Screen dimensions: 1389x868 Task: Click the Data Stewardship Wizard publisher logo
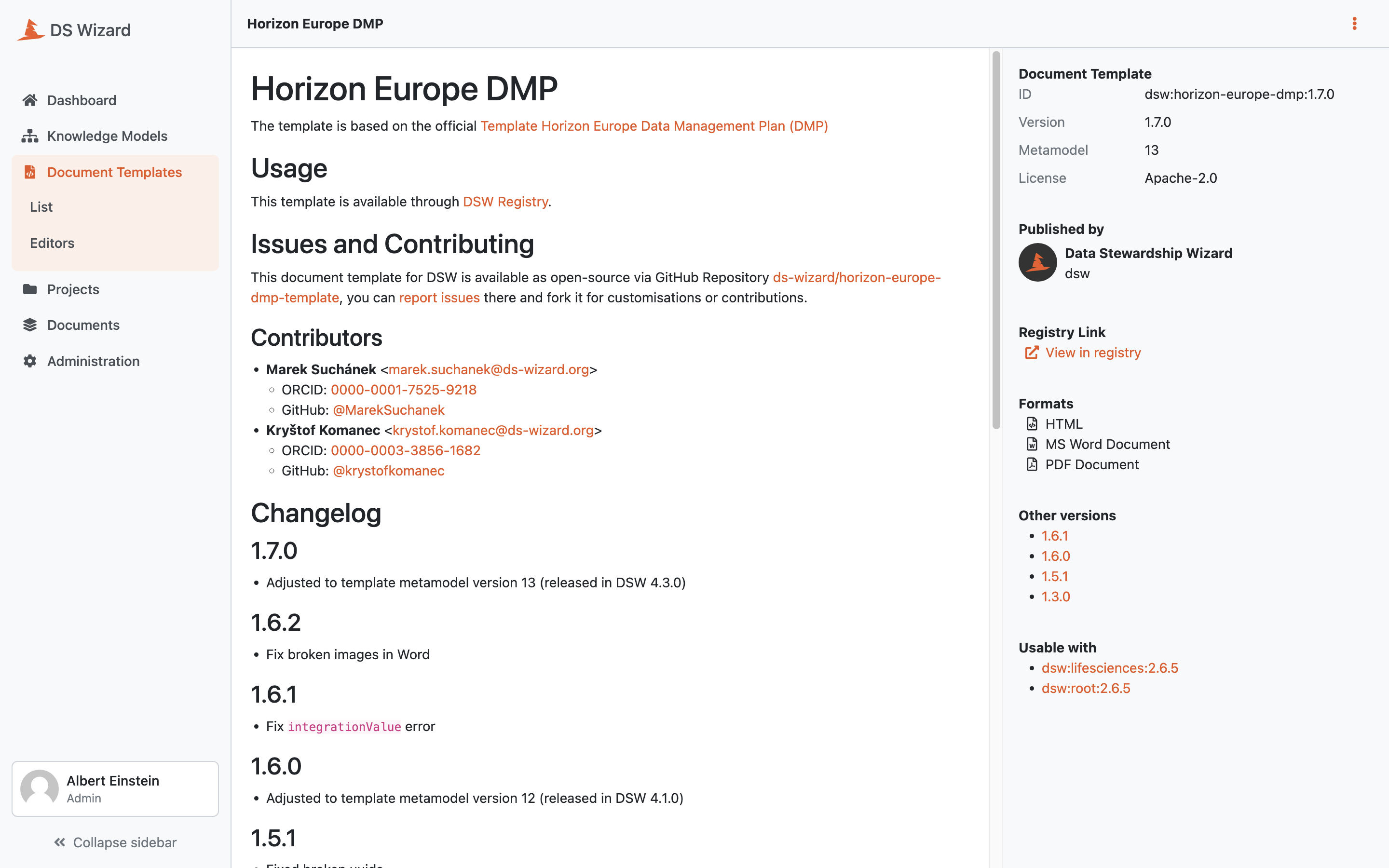pyautogui.click(x=1038, y=262)
